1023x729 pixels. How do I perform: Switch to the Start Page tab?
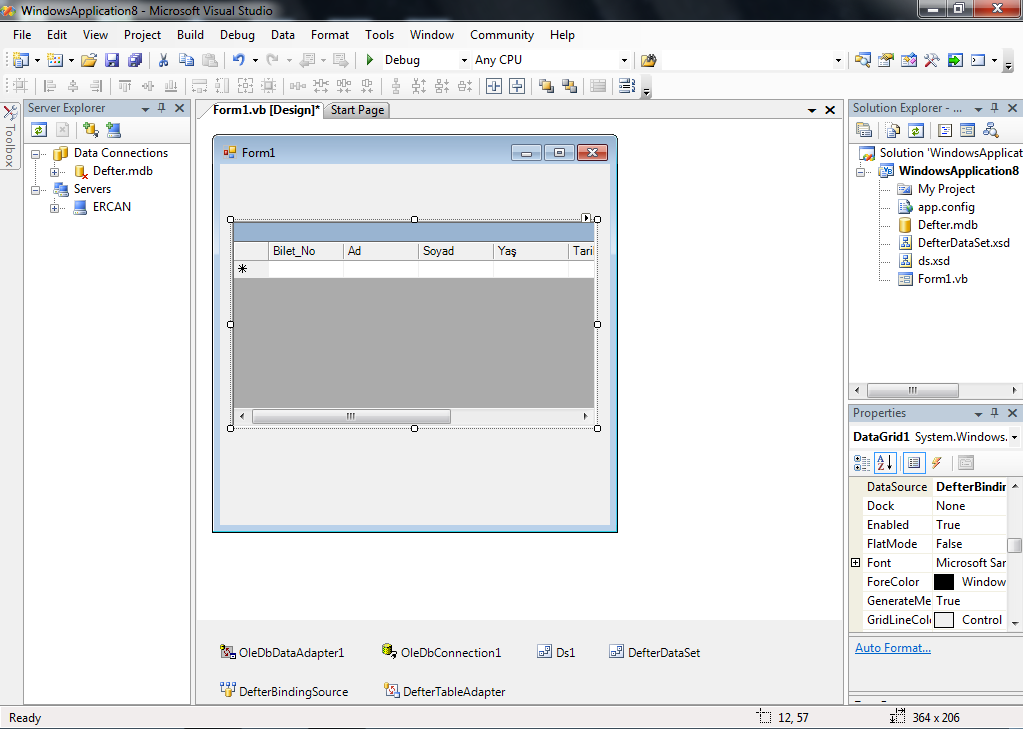click(x=357, y=110)
